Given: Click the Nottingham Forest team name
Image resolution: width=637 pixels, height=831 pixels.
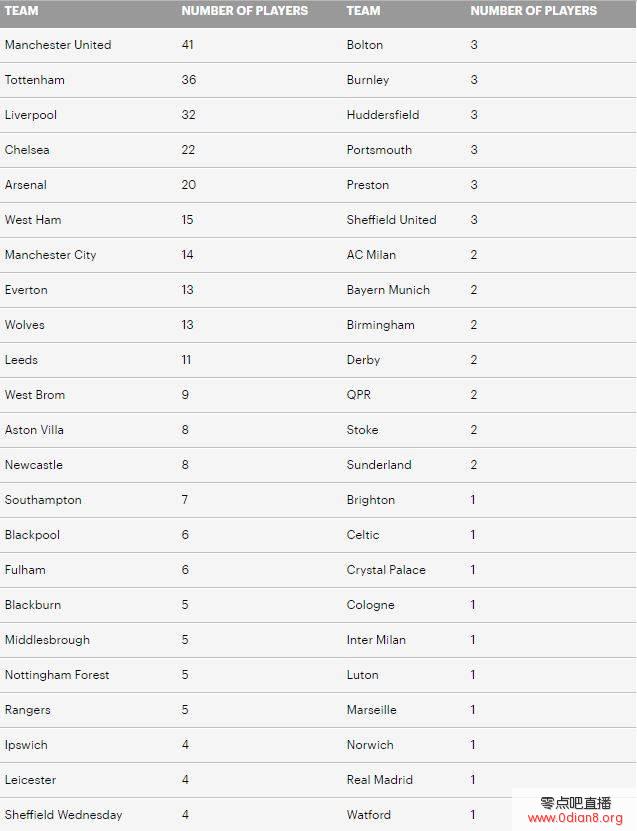Looking at the screenshot, I should (x=57, y=675).
